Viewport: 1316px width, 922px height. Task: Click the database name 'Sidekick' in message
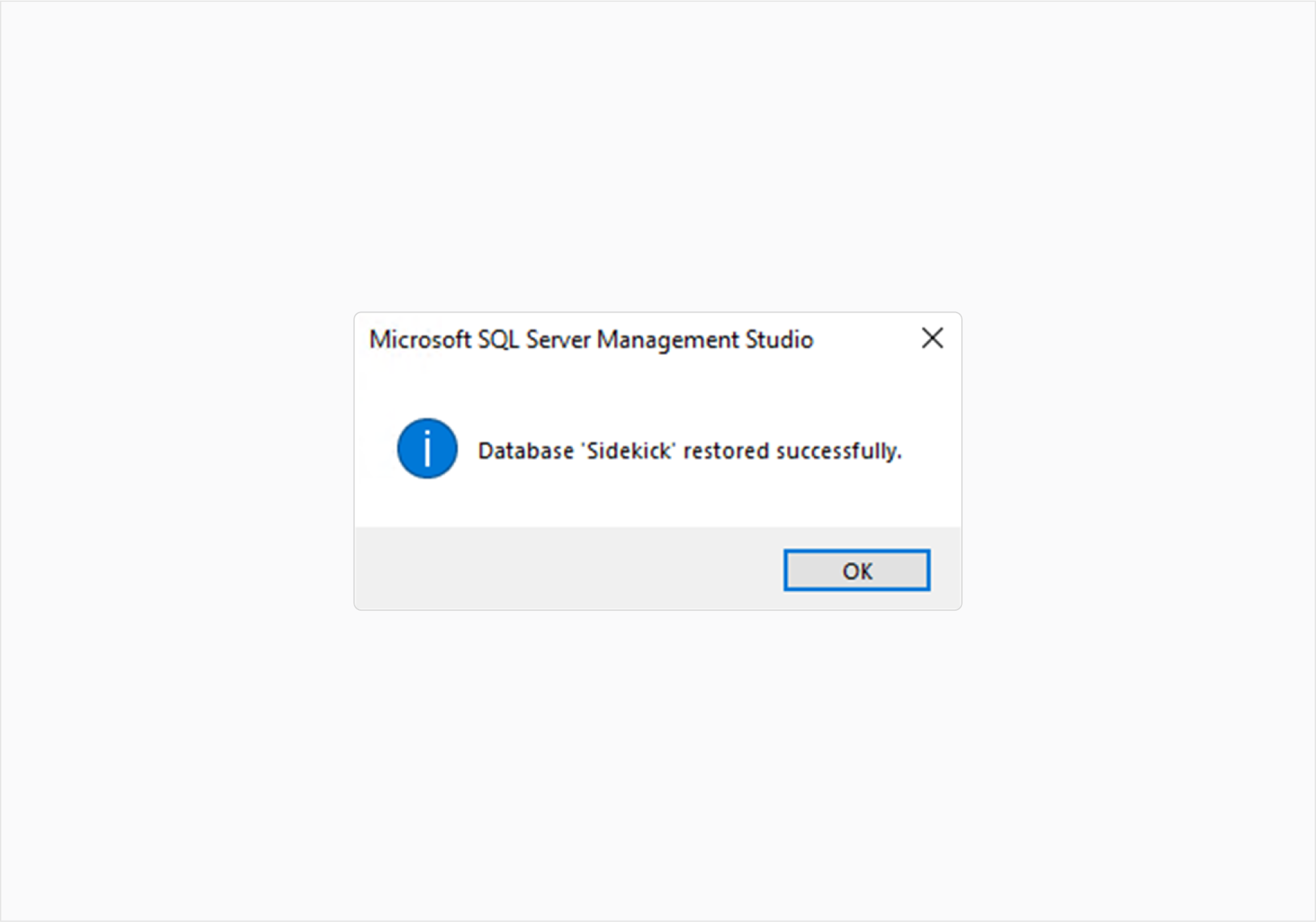point(628,451)
